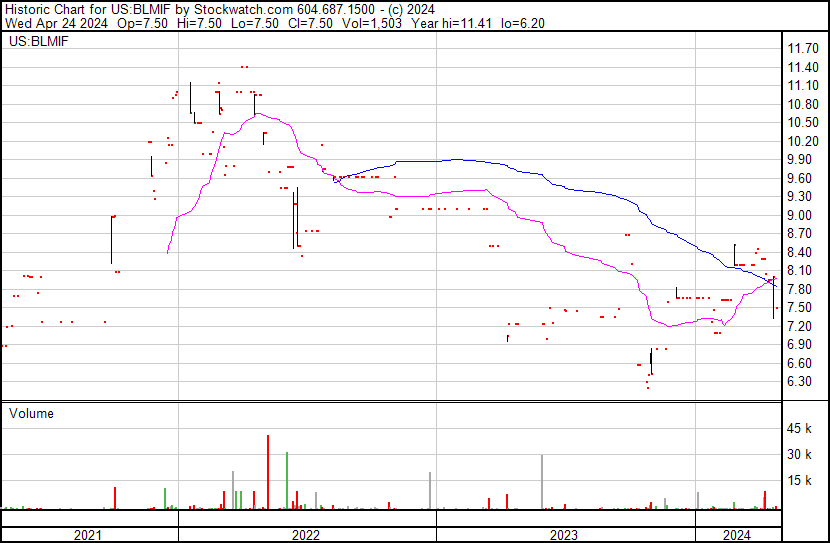The height and width of the screenshot is (543, 830).
Task: Select the 2022 year label on timeline
Action: (306, 535)
